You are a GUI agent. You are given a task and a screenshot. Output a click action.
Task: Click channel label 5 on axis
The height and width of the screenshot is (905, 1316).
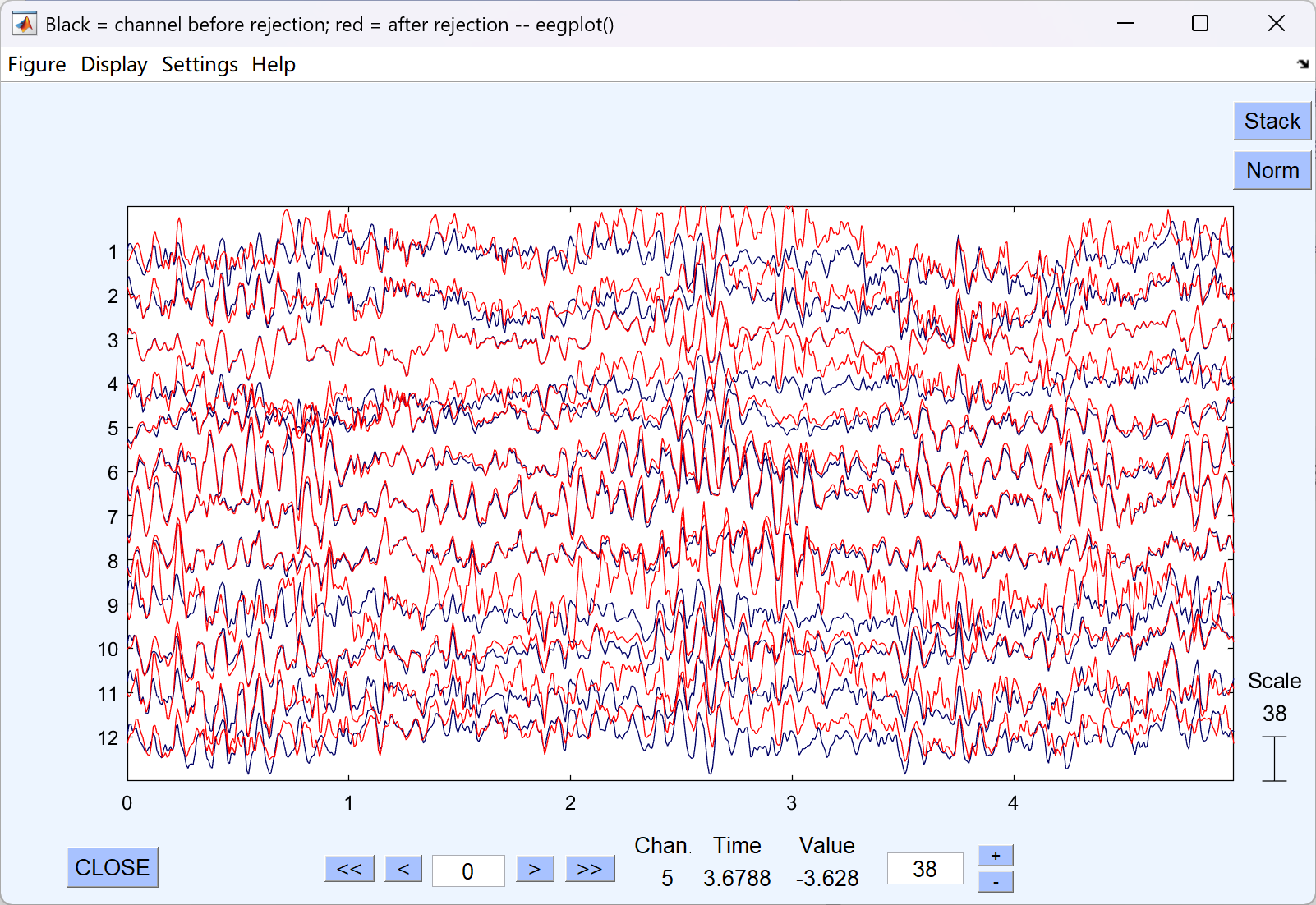pos(113,429)
